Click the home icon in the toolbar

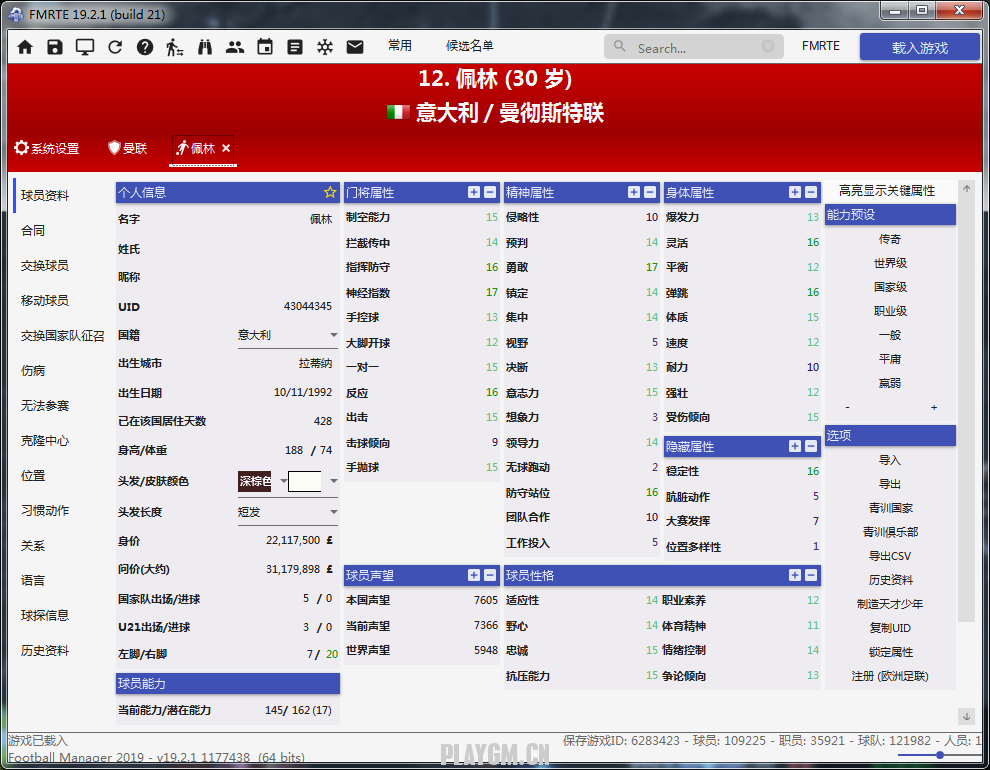coord(25,47)
